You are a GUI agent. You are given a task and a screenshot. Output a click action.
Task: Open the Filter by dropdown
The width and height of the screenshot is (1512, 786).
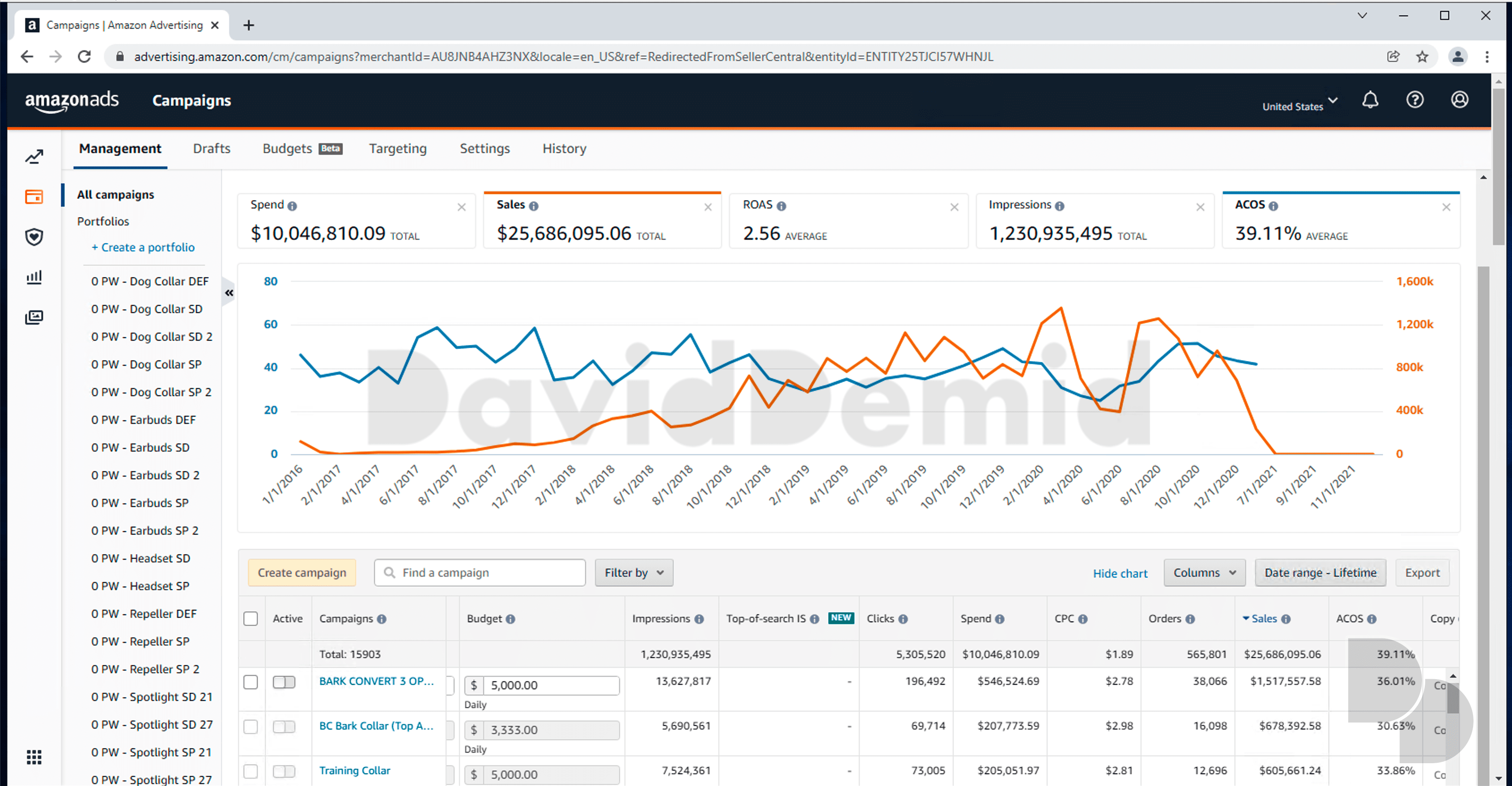(x=634, y=572)
